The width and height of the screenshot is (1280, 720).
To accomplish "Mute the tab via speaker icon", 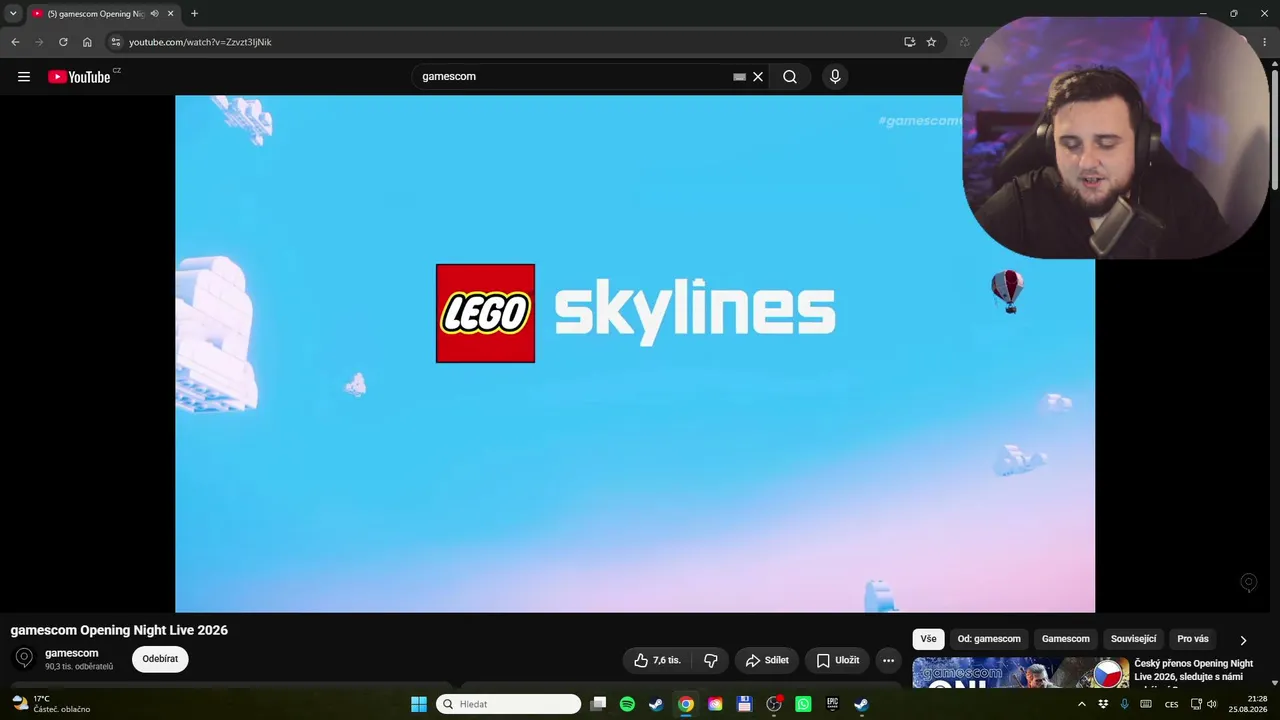I will (154, 14).
